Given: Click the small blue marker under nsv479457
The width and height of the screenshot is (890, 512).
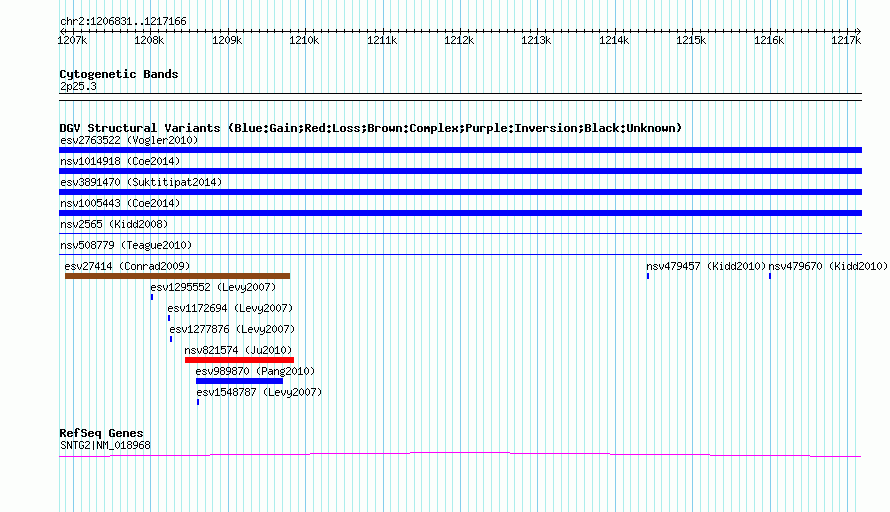Looking at the screenshot, I should pos(648,276).
